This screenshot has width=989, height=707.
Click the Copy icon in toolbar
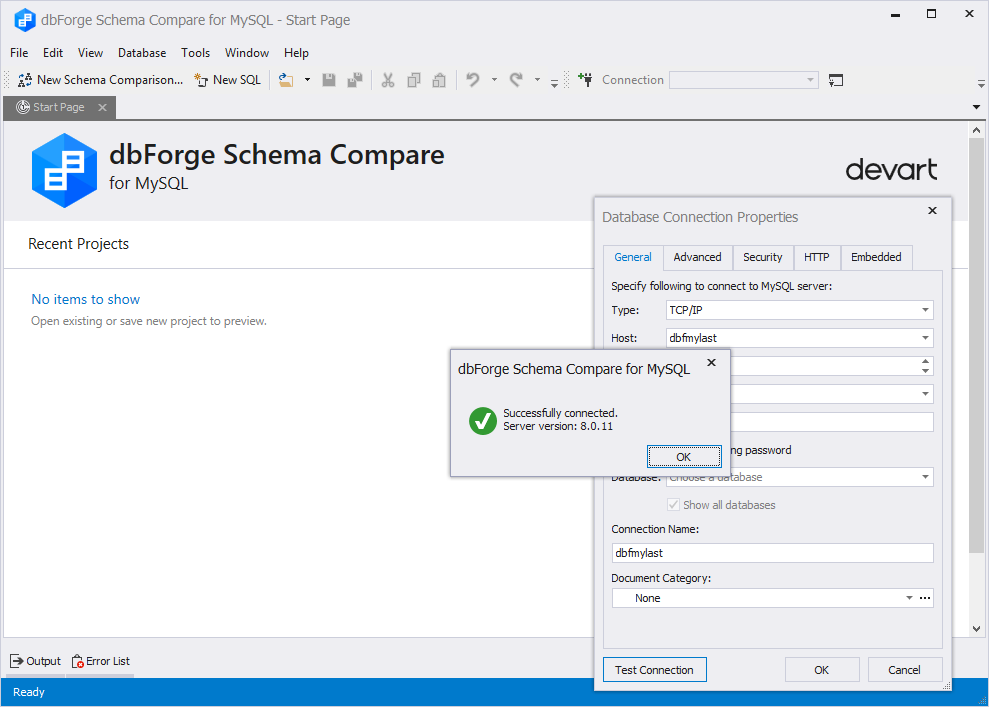pyautogui.click(x=414, y=80)
